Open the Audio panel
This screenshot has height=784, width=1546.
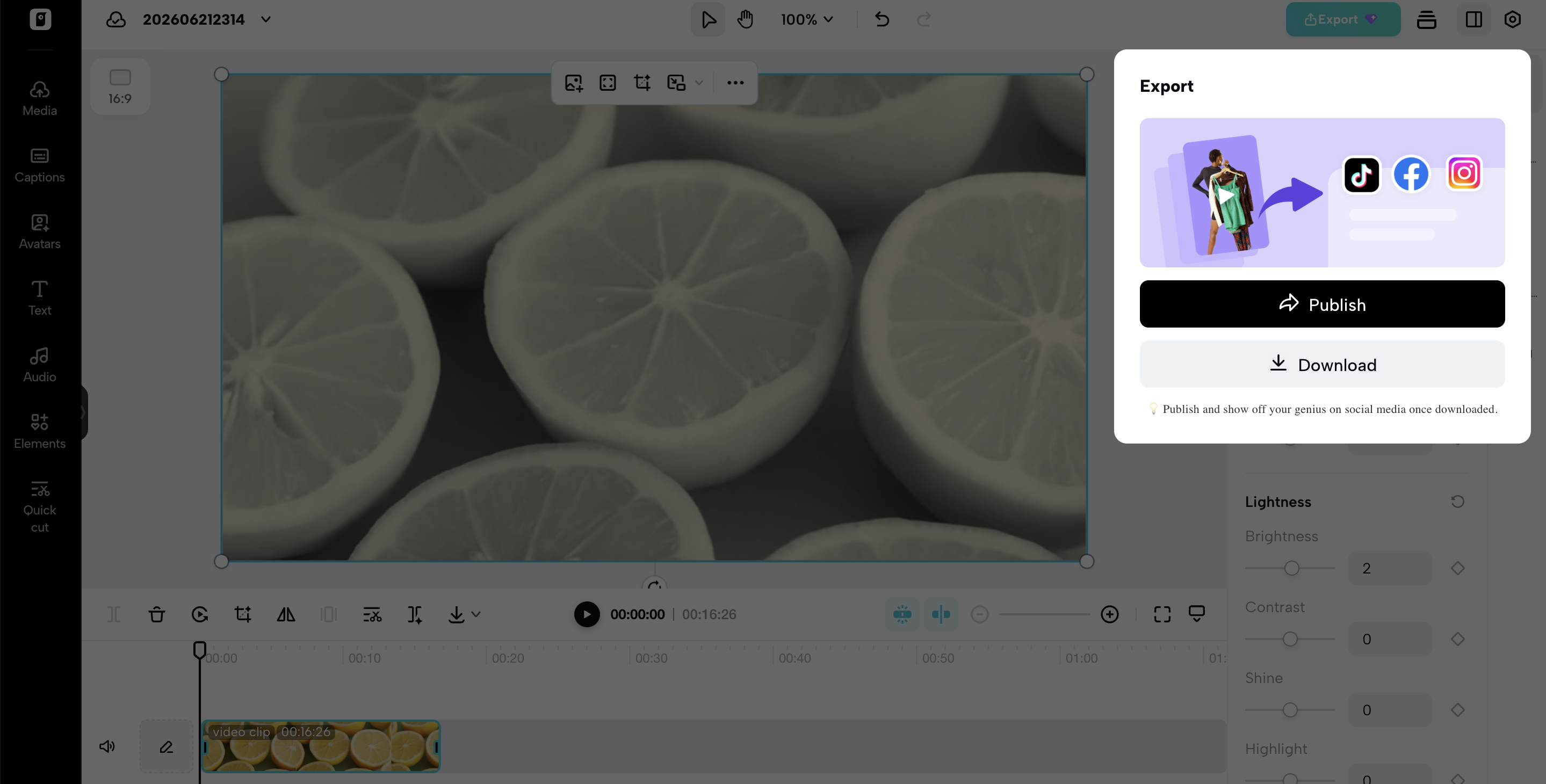point(40,365)
